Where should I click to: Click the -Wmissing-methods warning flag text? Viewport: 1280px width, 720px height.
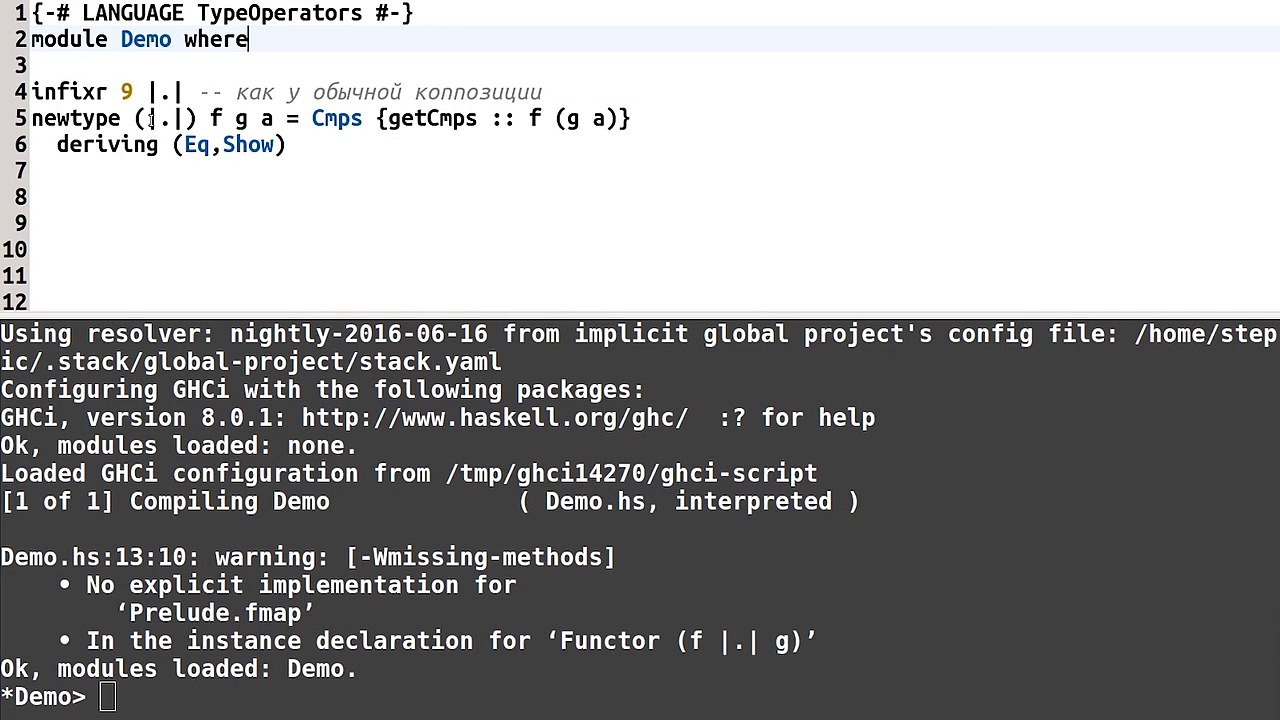point(481,557)
